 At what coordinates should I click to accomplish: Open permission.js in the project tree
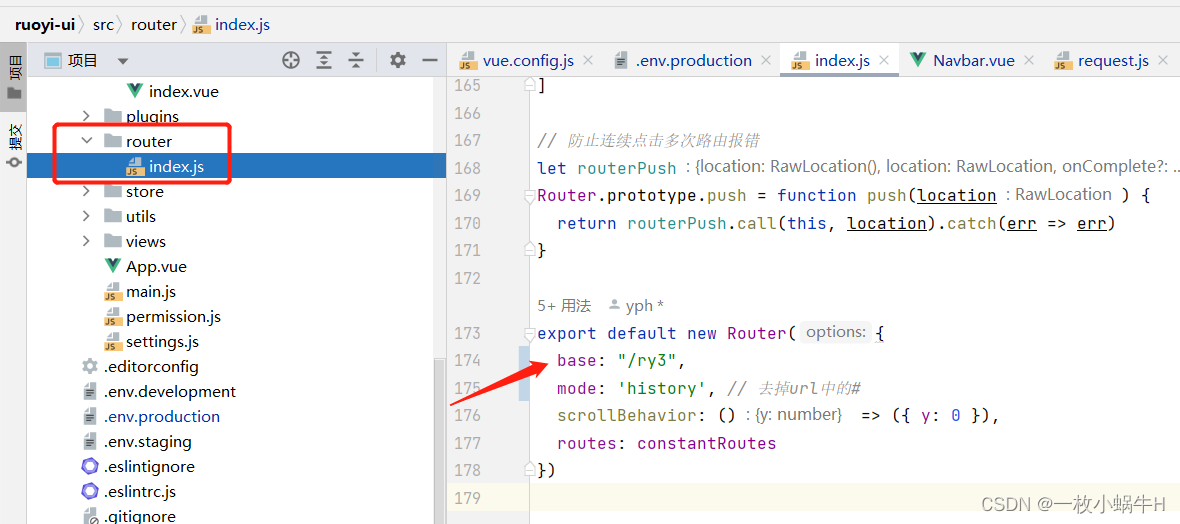pos(173,317)
